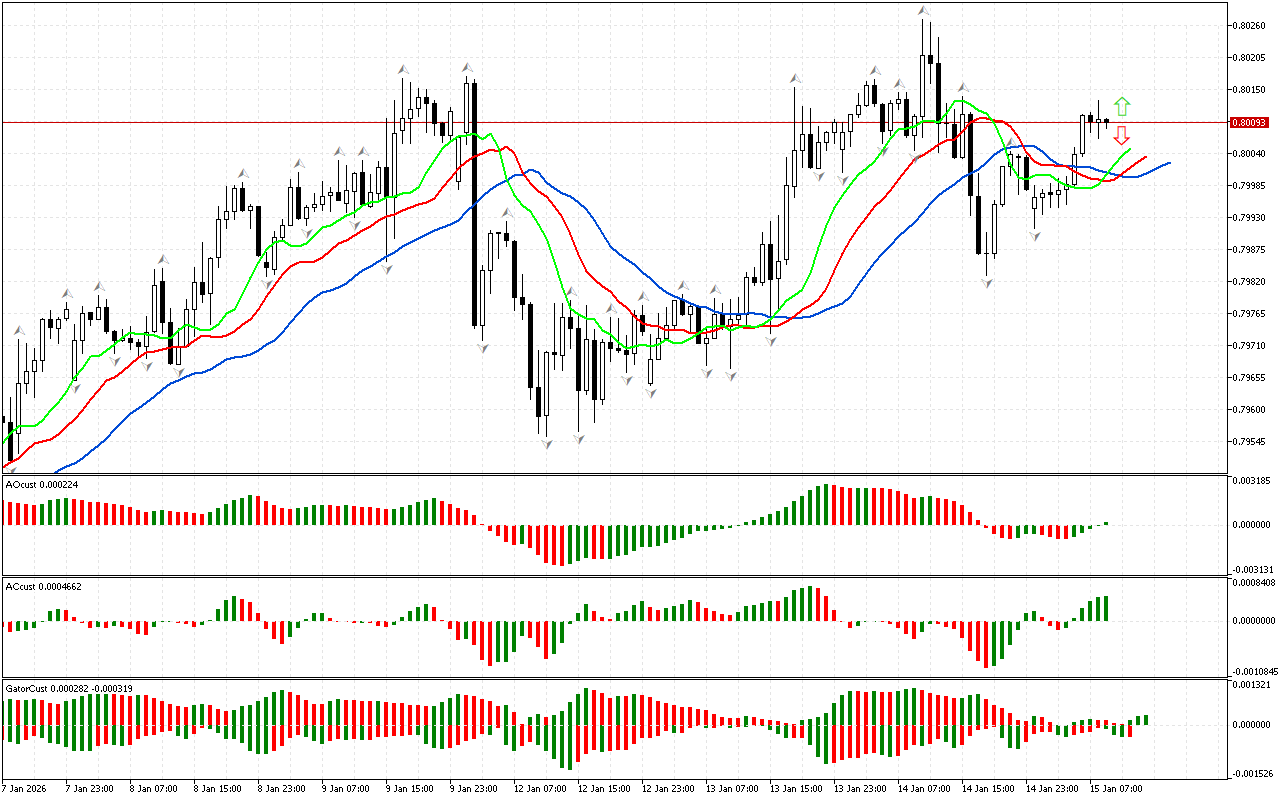Click the green up arrow signal
The image size is (1280, 800).
coord(1122,105)
